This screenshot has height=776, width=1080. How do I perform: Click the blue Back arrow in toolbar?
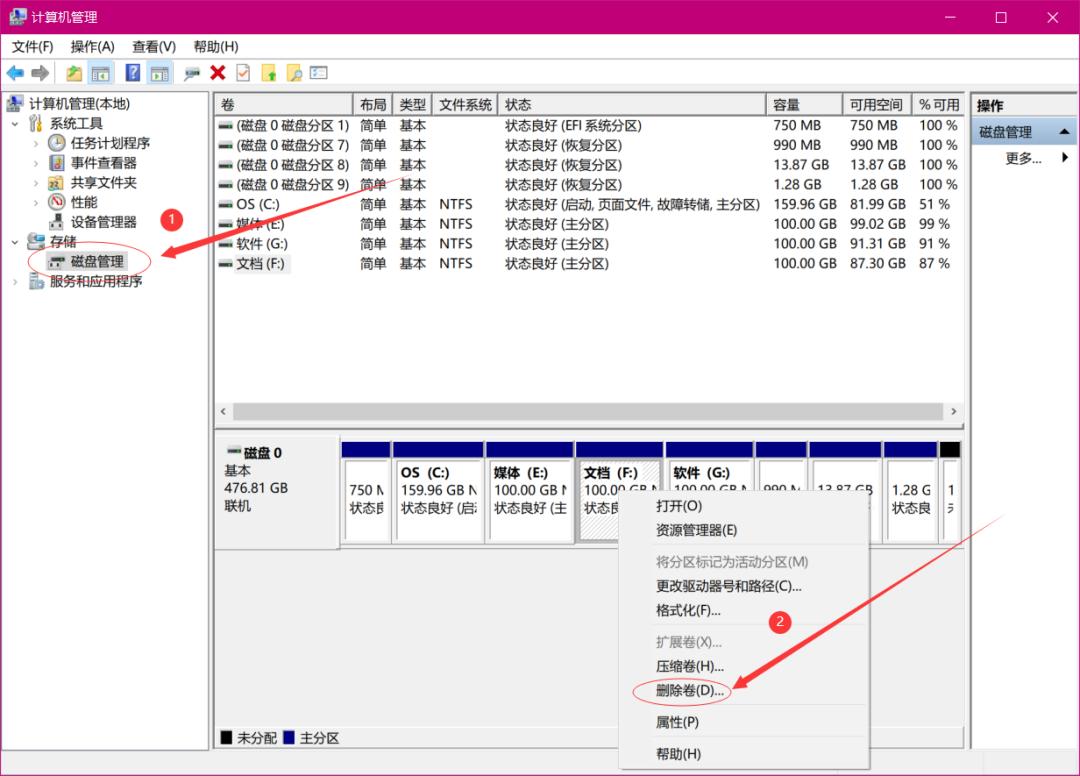pyautogui.click(x=15, y=73)
